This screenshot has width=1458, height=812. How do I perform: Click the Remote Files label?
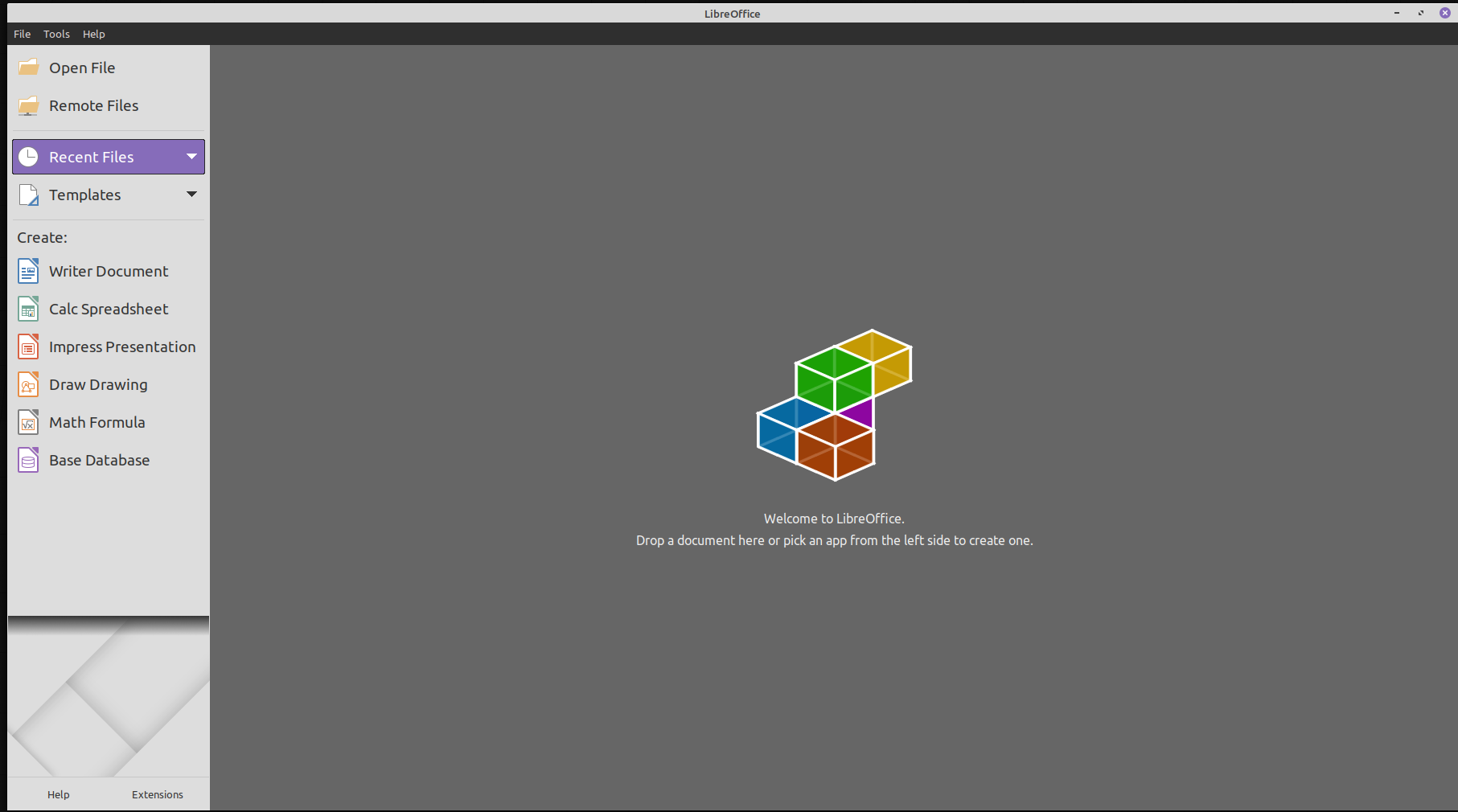(93, 106)
